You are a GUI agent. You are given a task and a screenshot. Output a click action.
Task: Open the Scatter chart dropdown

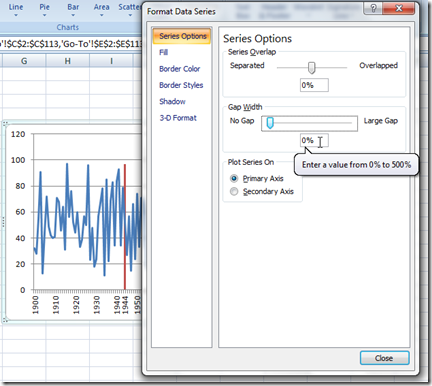tap(130, 10)
